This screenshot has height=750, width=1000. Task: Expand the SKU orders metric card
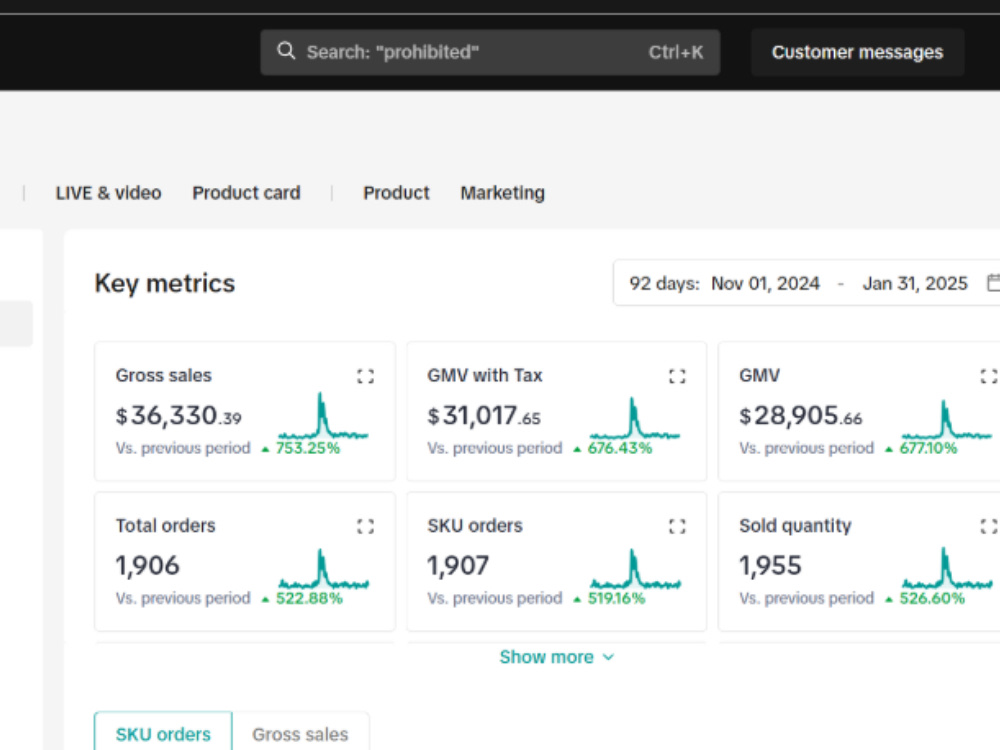pos(677,526)
